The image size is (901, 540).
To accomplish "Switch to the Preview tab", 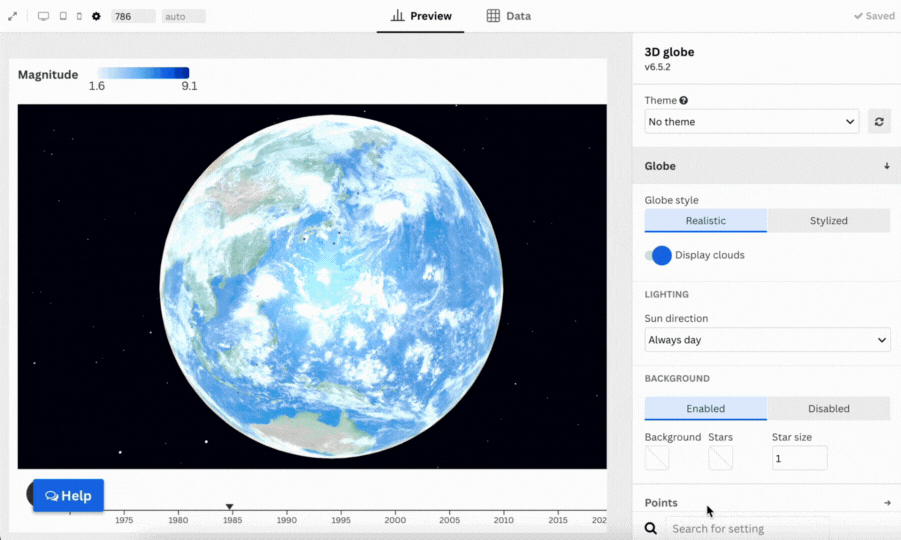I will (421, 16).
